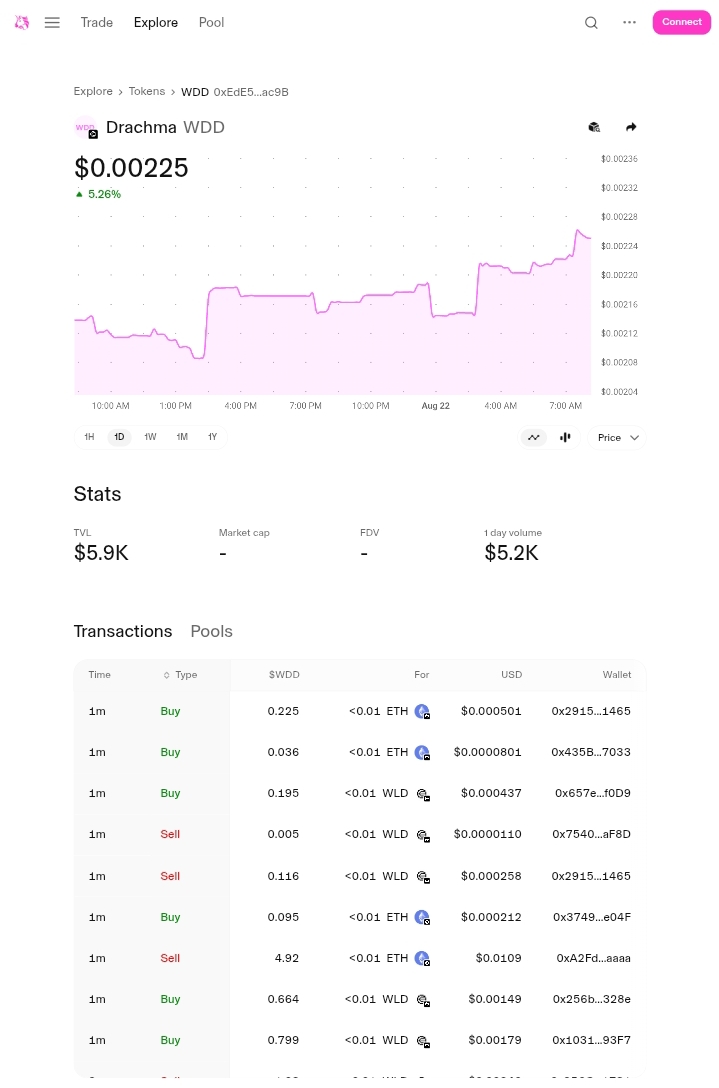
Task: Click the share arrow icon
Action: [631, 127]
